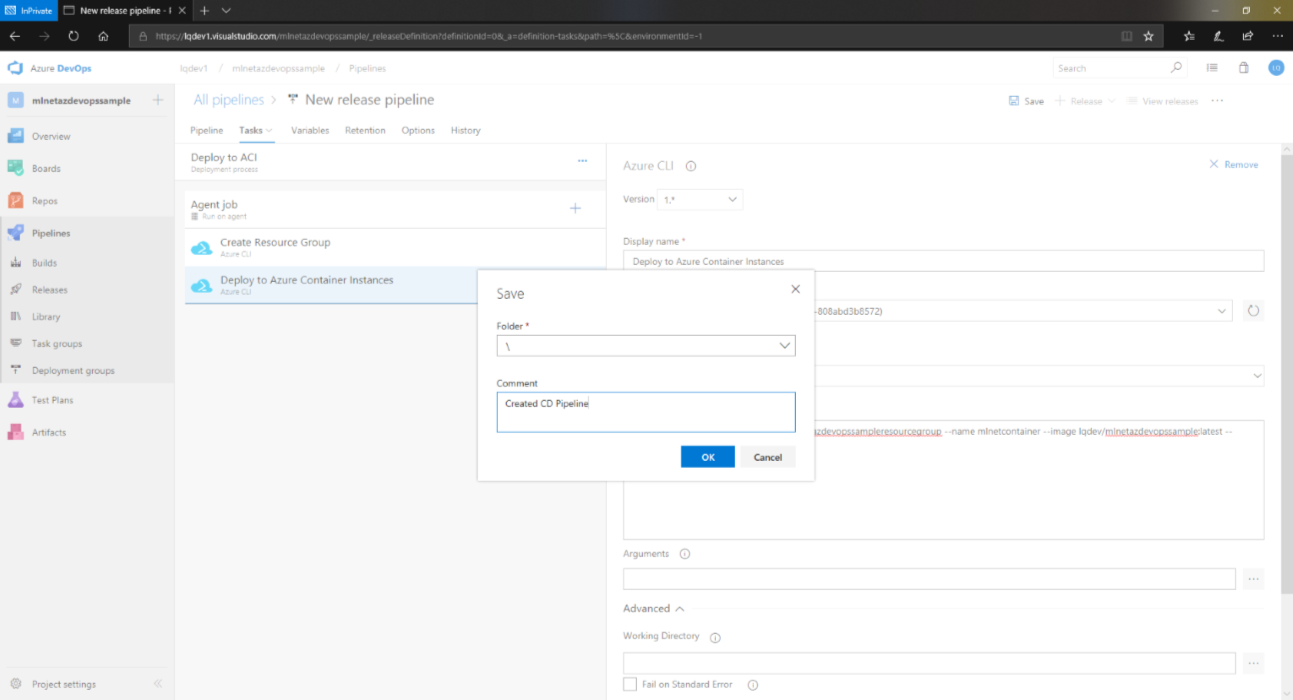View the History tab
The image size is (1293, 700).
click(465, 130)
